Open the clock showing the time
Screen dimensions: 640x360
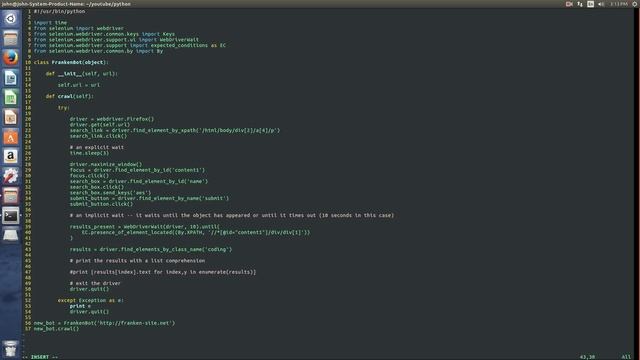[x=619, y=4]
